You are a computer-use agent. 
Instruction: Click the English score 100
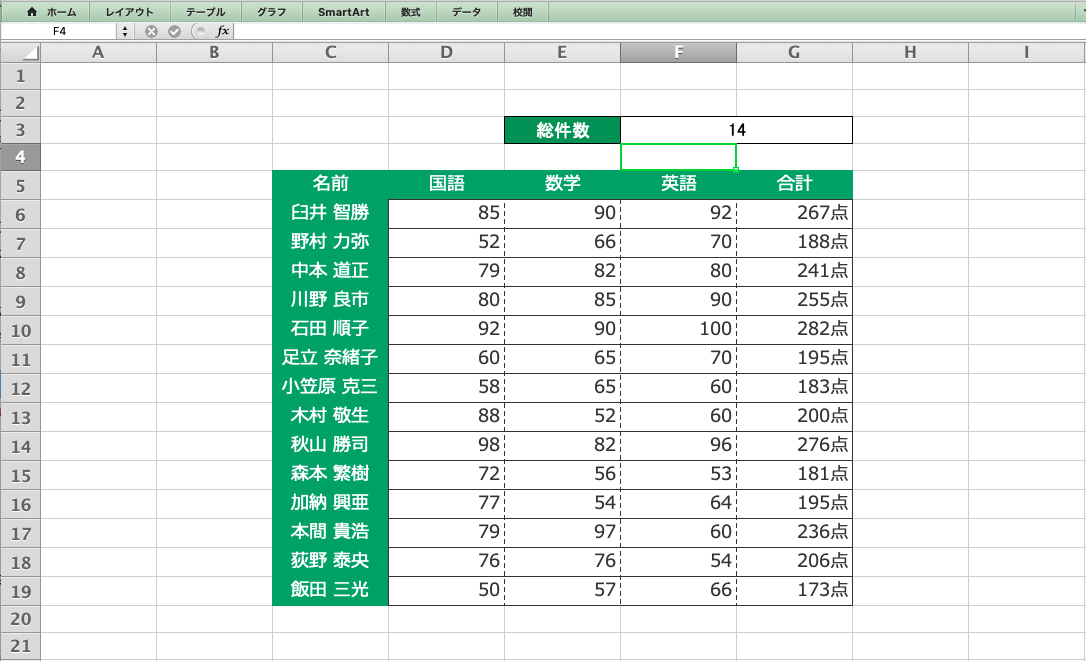coord(679,329)
